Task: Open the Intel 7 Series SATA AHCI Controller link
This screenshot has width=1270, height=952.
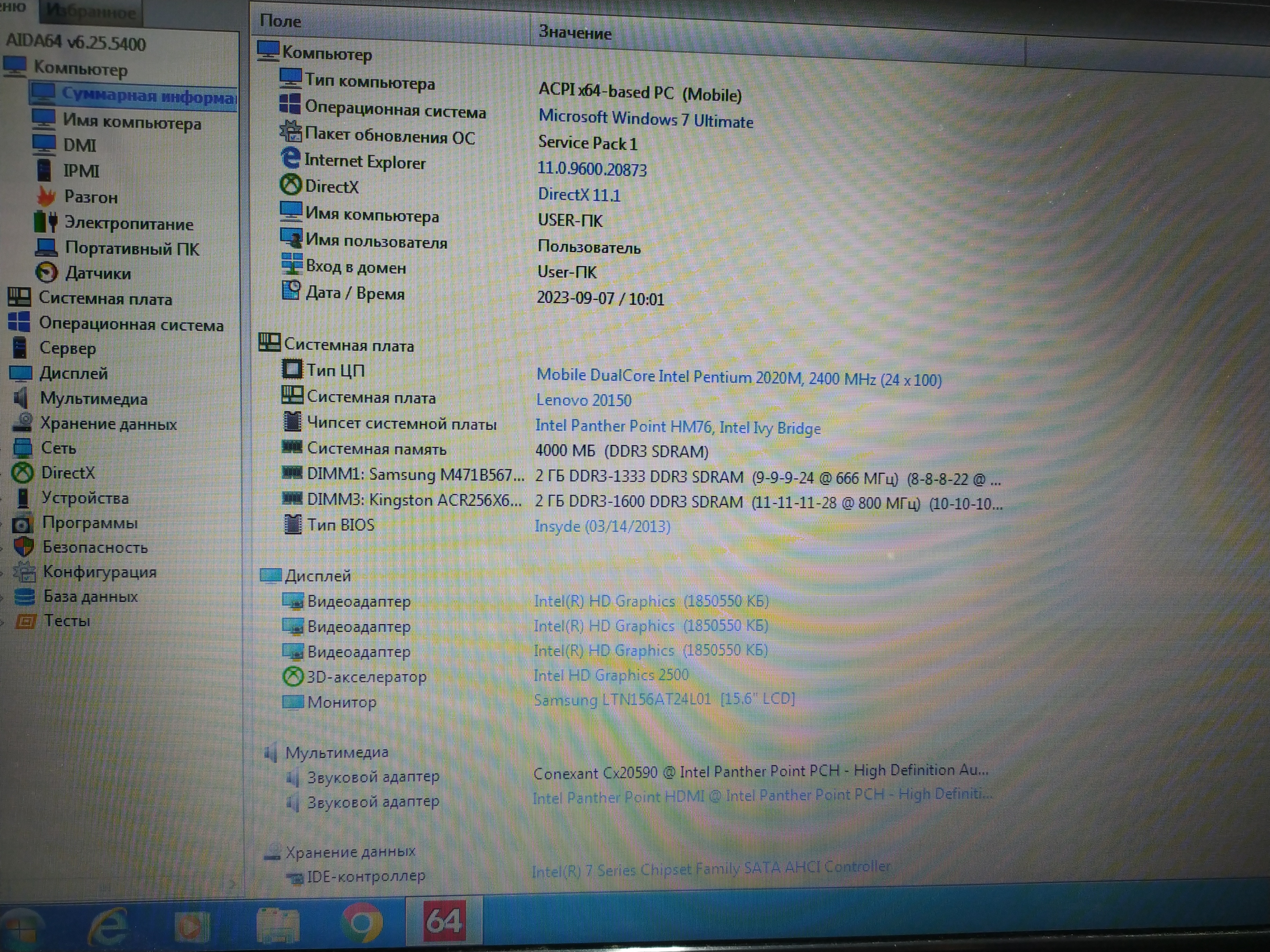Action: (x=711, y=869)
